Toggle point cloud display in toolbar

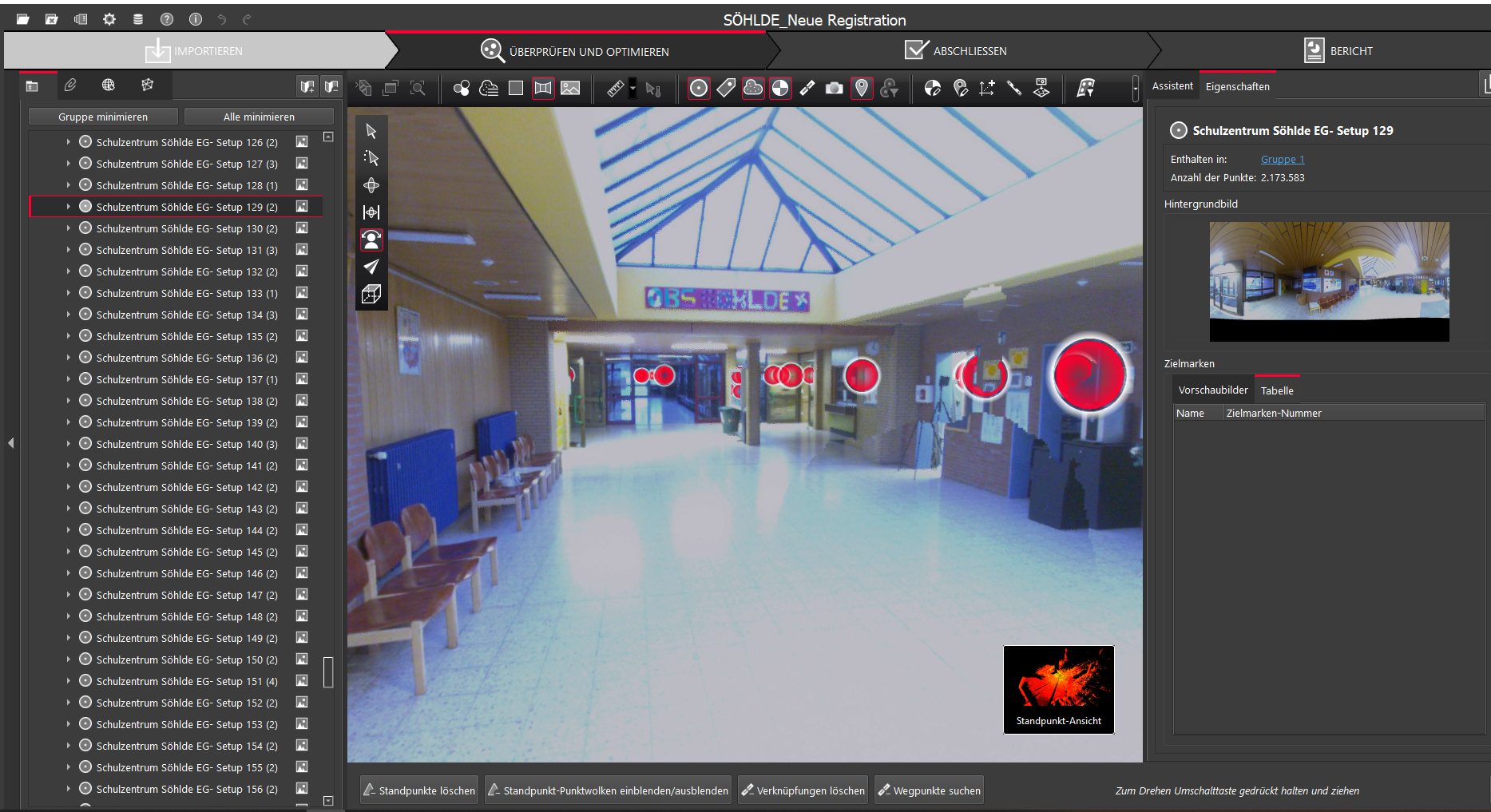coord(752,89)
